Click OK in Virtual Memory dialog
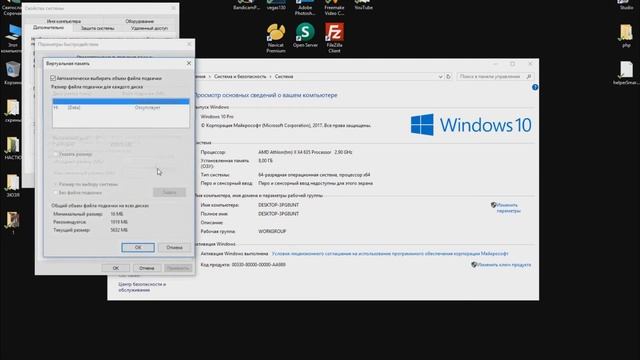Screen dimensions: 640x360 pyautogui.click(x=138, y=247)
